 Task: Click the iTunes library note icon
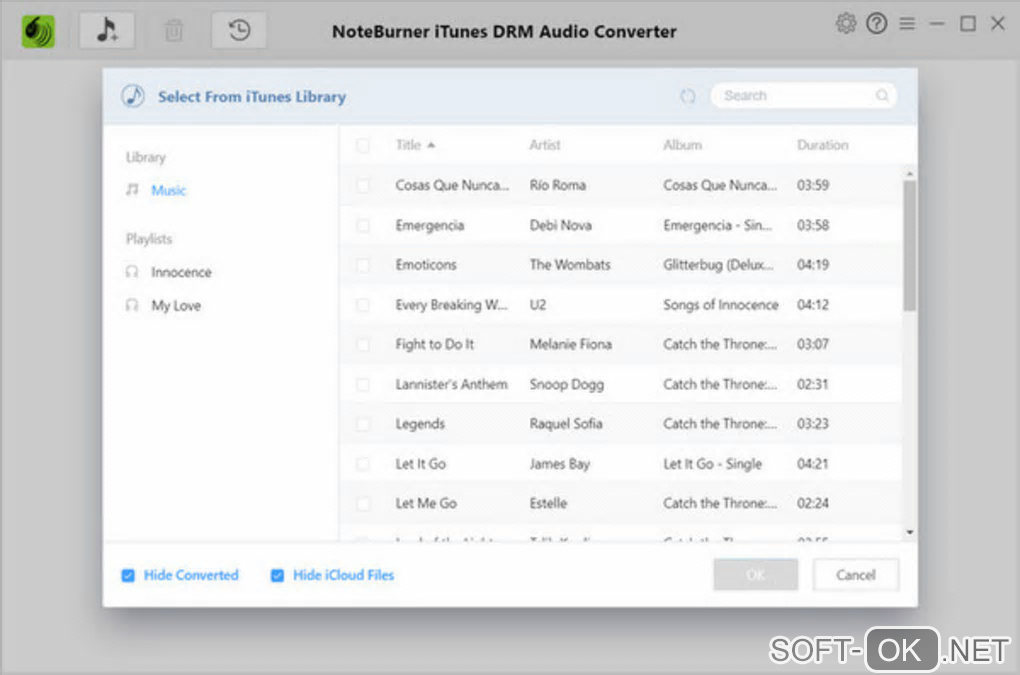click(133, 96)
